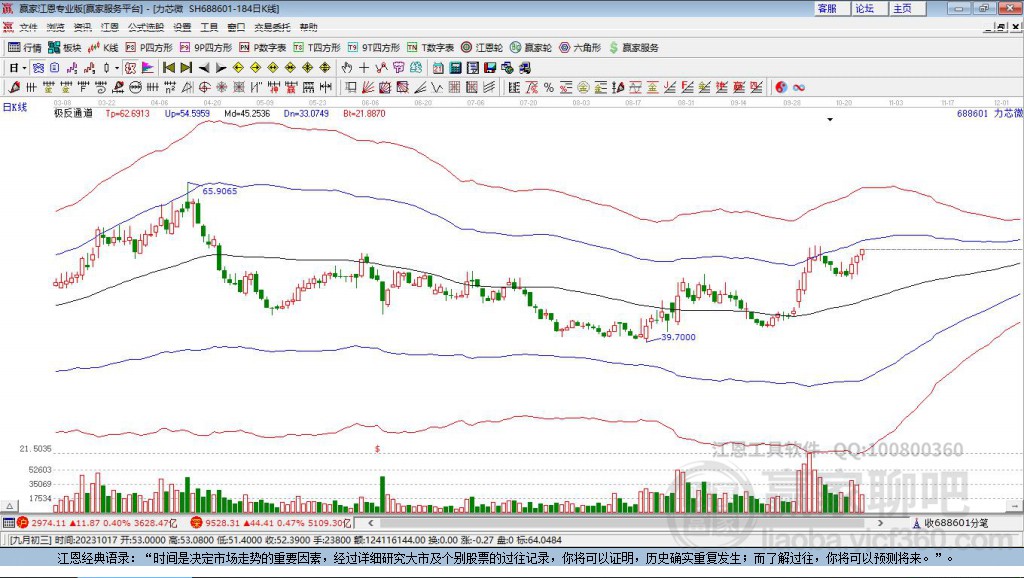1024x578 pixels.
Task: Open the 公式选股 menu
Action: click(146, 27)
